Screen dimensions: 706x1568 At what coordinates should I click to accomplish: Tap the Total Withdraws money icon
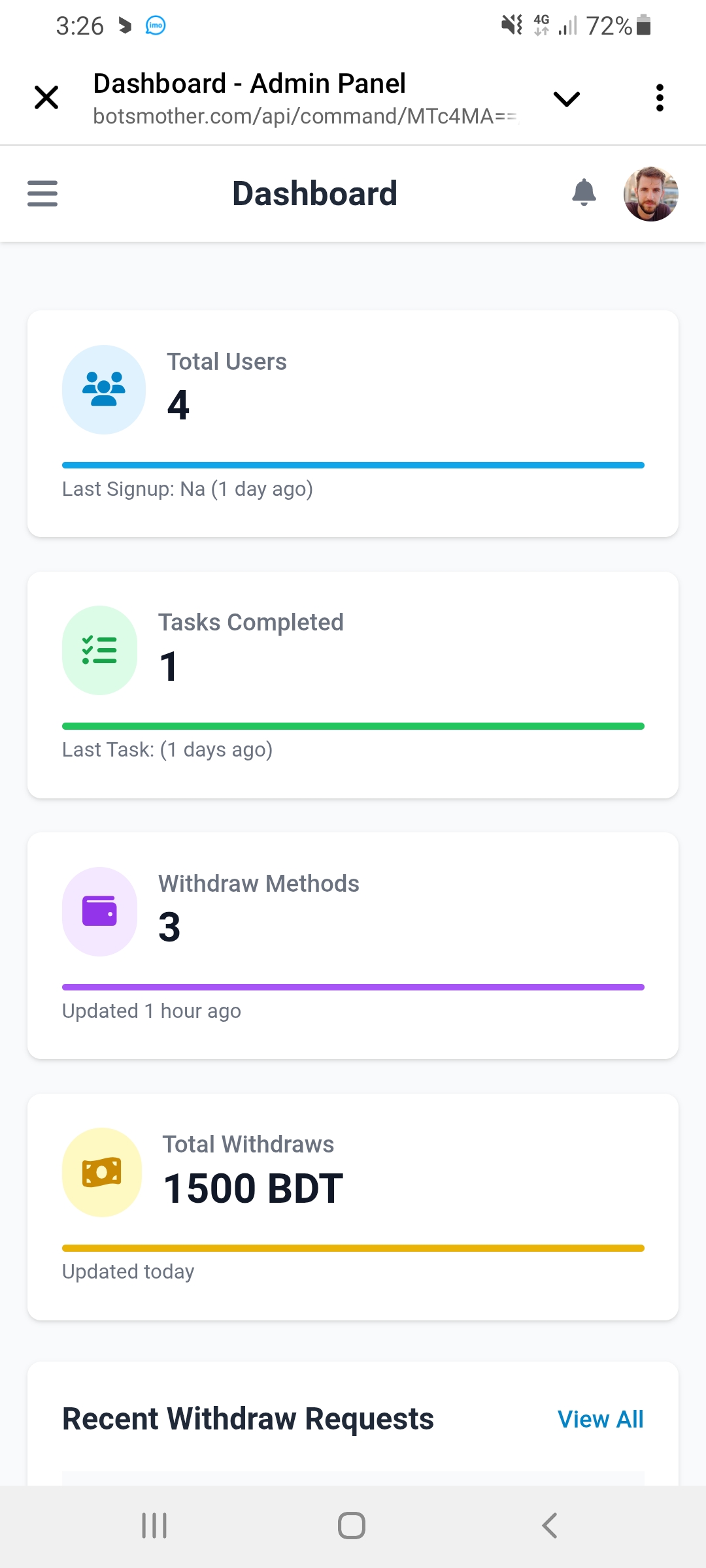pos(101,1172)
